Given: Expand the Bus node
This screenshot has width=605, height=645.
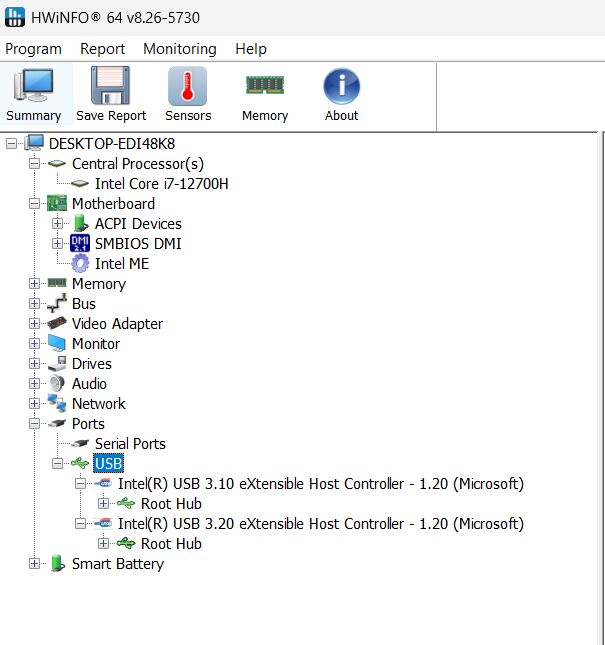Looking at the screenshot, I should coord(35,304).
